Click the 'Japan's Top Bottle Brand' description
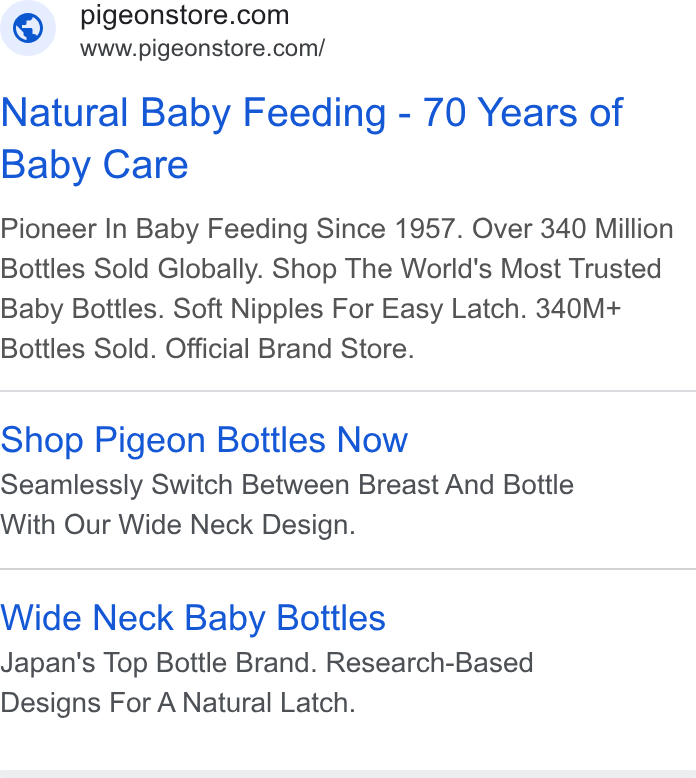 159,663
